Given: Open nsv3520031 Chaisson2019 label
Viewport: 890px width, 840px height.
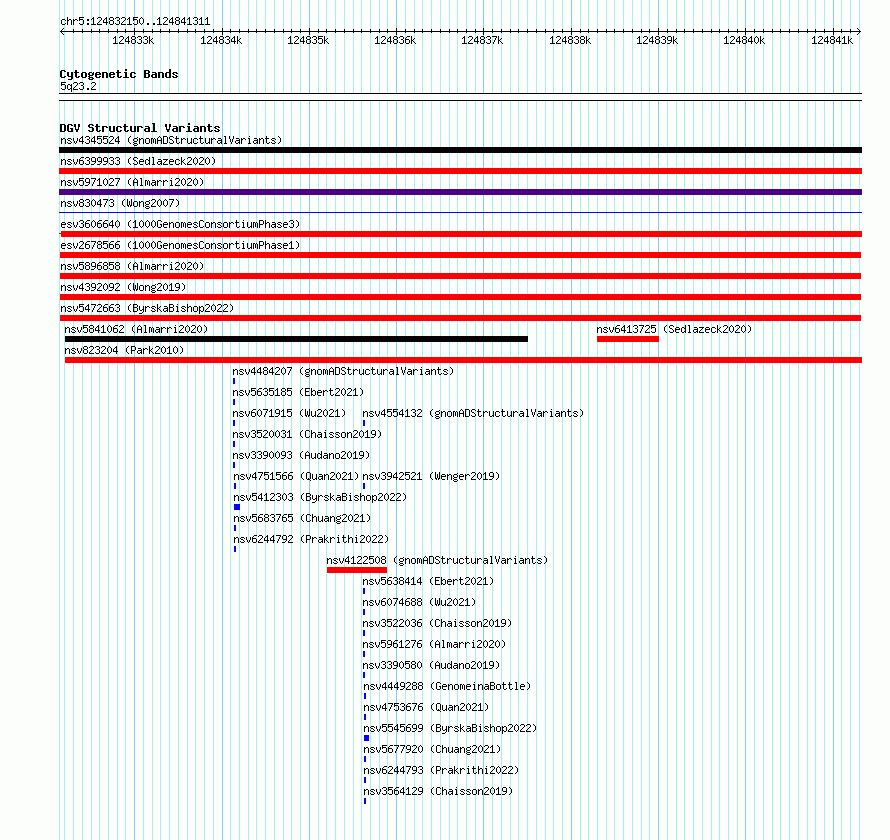Looking at the screenshot, I should [307, 434].
